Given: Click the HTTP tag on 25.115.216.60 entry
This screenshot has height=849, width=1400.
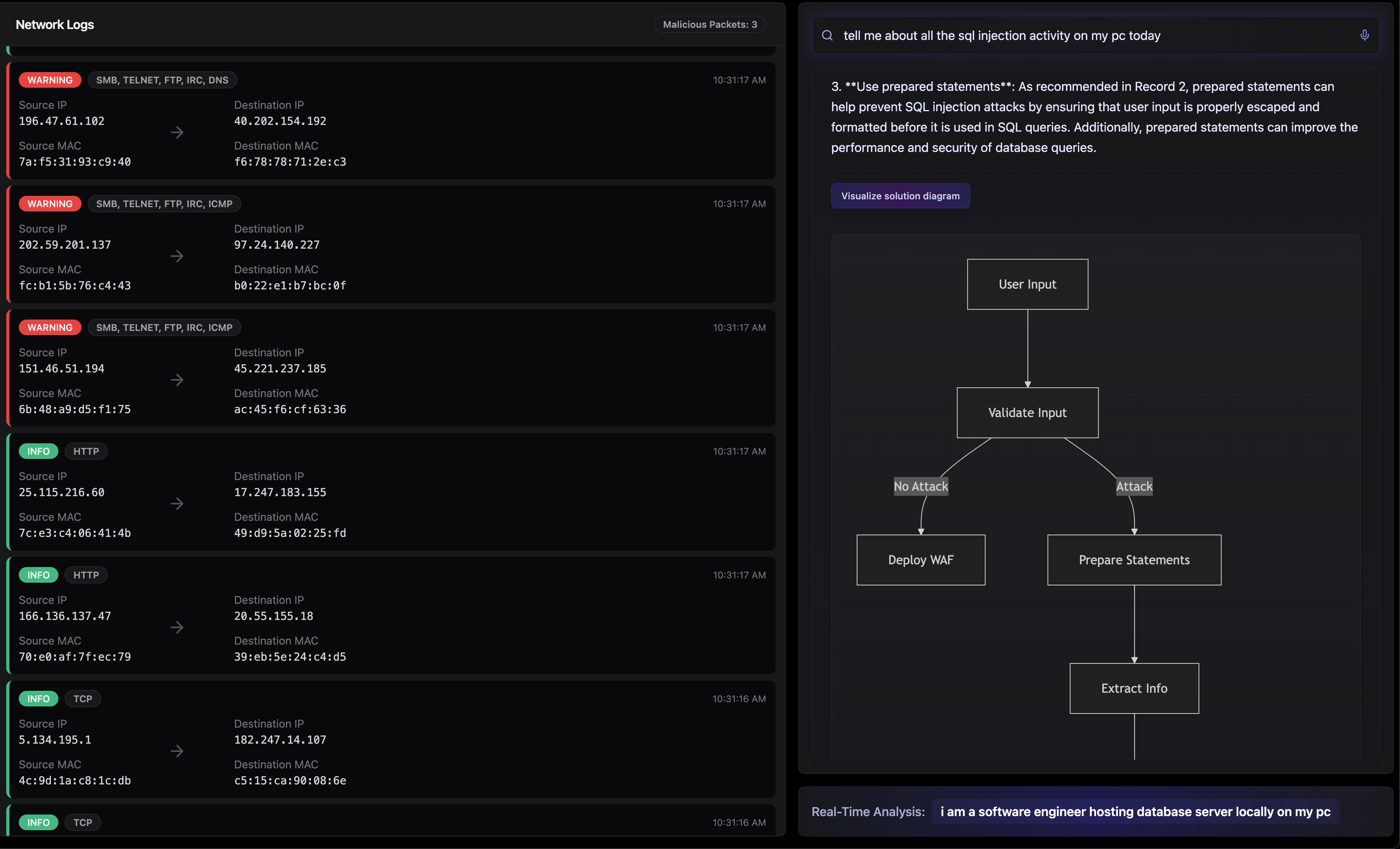Looking at the screenshot, I should point(86,452).
